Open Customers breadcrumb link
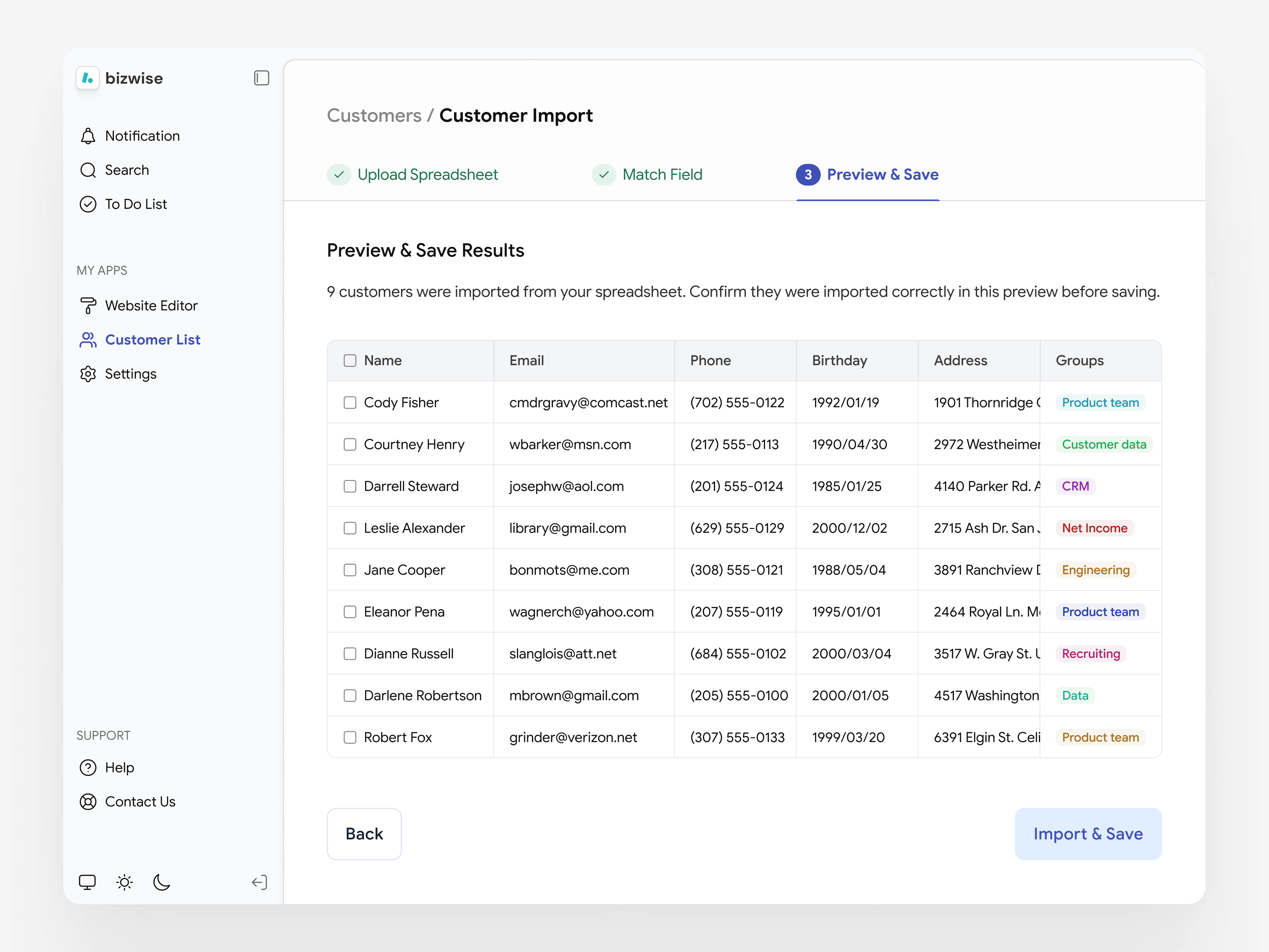This screenshot has width=1269, height=952. [x=374, y=115]
